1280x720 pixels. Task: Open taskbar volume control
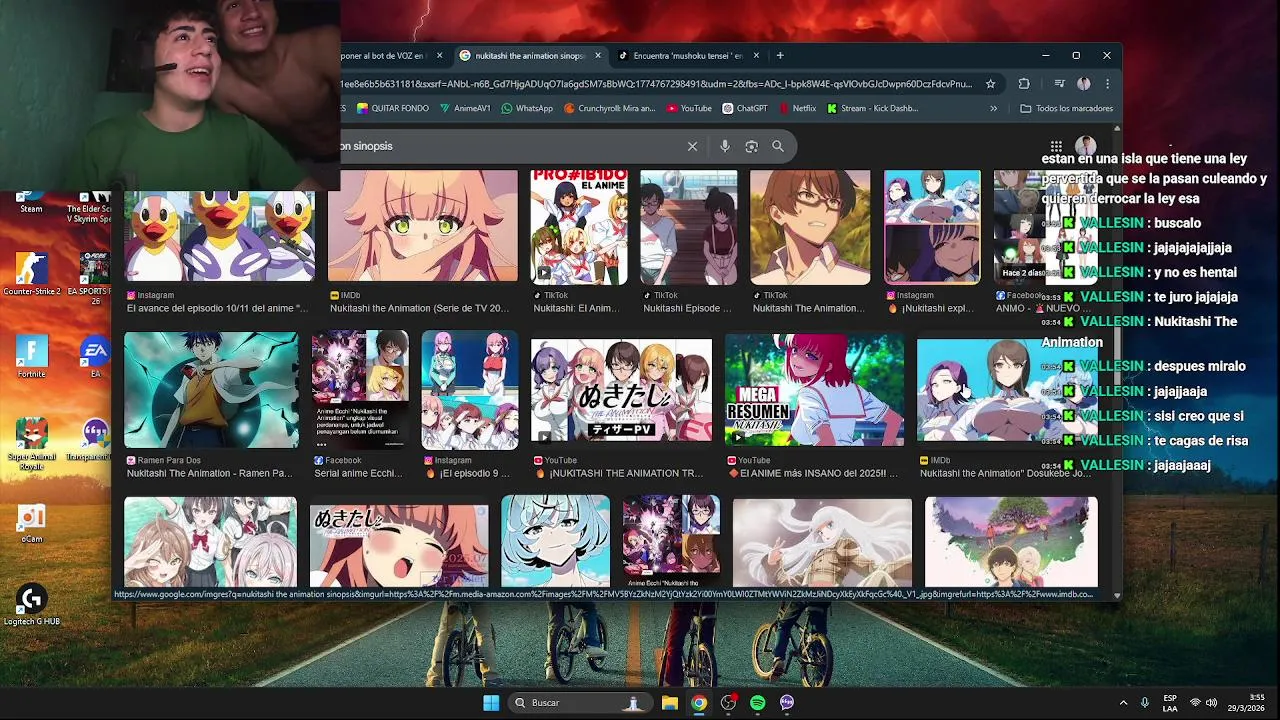1211,703
